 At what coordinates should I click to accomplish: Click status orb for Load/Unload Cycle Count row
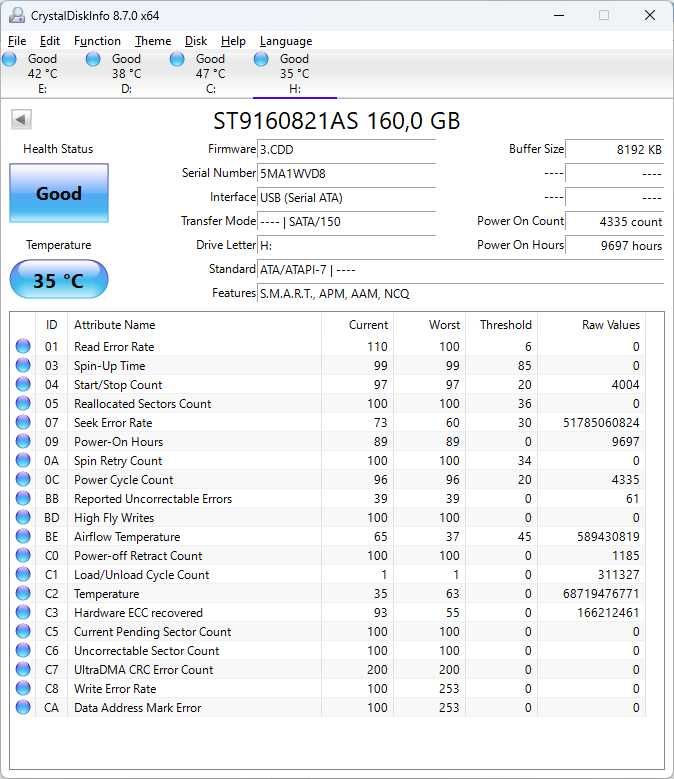pos(23,574)
